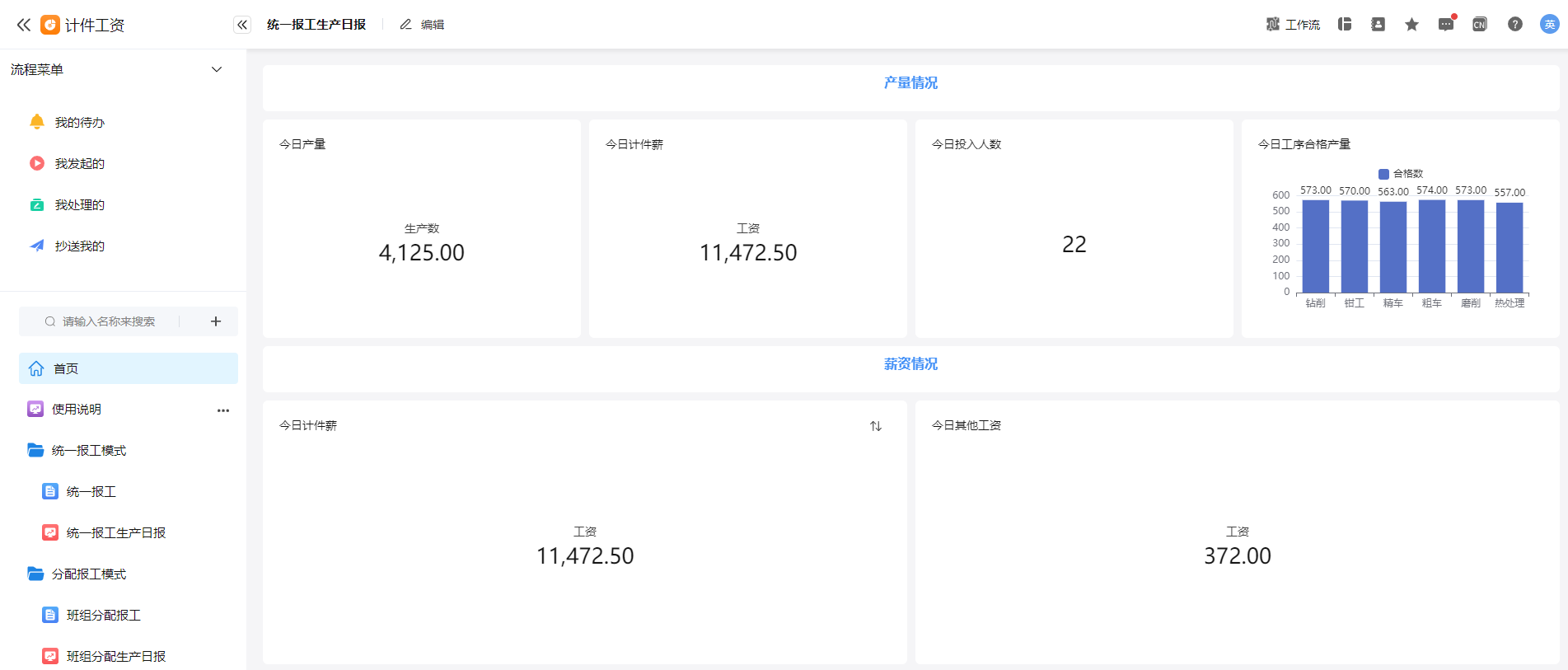Screen dimensions: 1568x670
Task: Click the 22 value in 今日投入人数
Action: pos(1074,245)
